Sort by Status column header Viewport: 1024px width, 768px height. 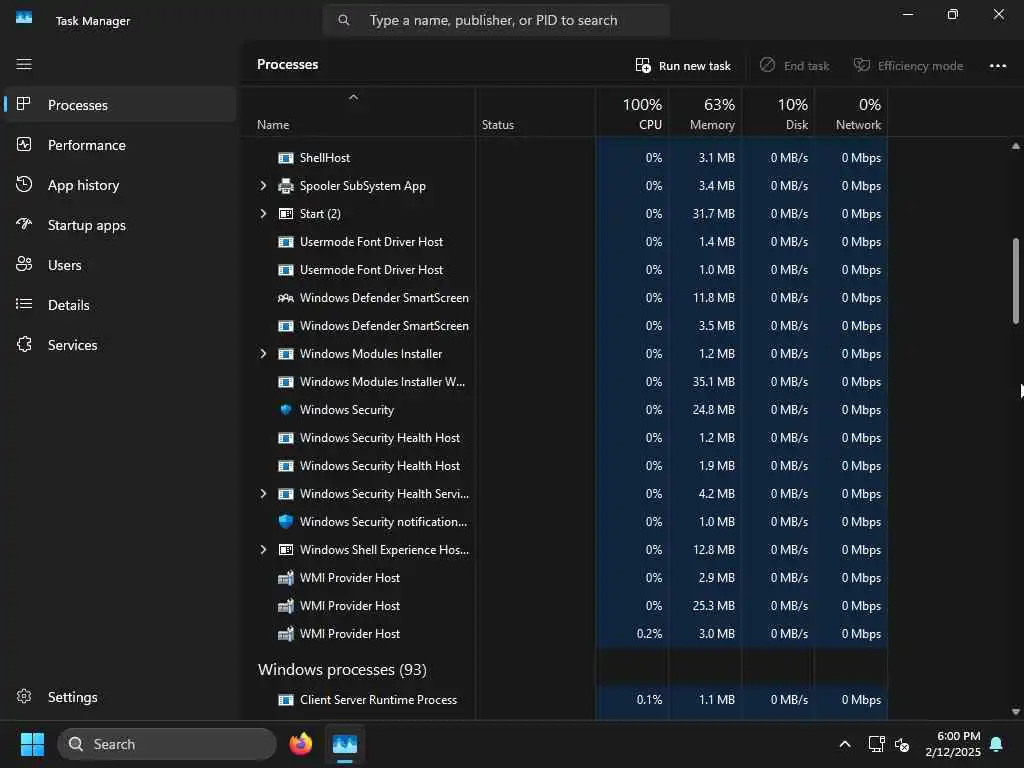[536, 113]
